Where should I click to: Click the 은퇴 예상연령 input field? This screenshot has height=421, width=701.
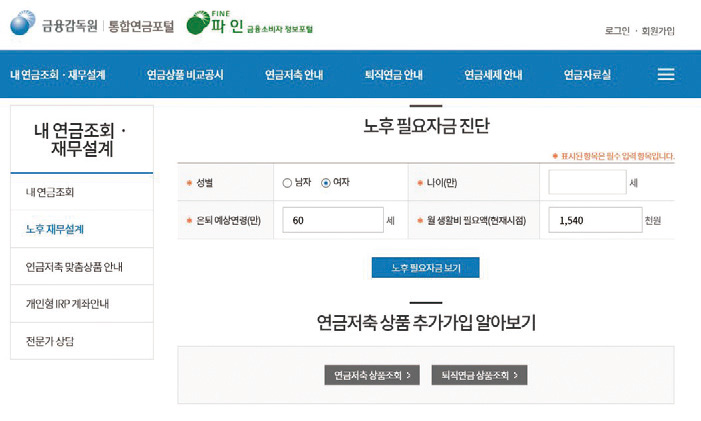(331, 220)
